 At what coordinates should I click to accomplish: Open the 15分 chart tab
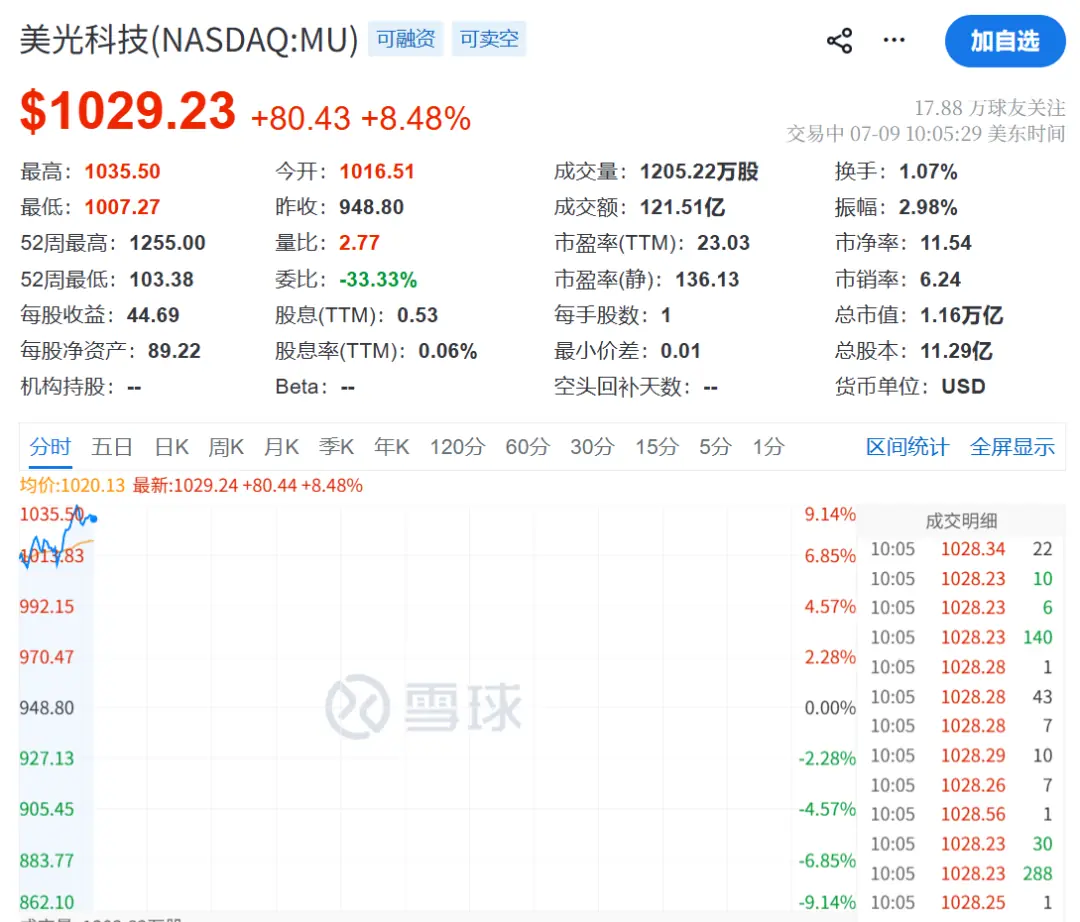(x=657, y=447)
